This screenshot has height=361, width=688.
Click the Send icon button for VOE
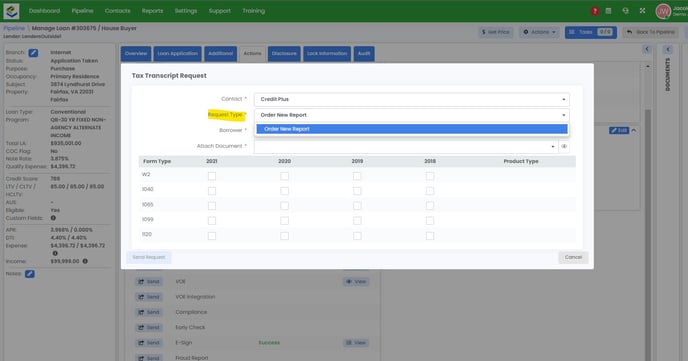tap(149, 282)
